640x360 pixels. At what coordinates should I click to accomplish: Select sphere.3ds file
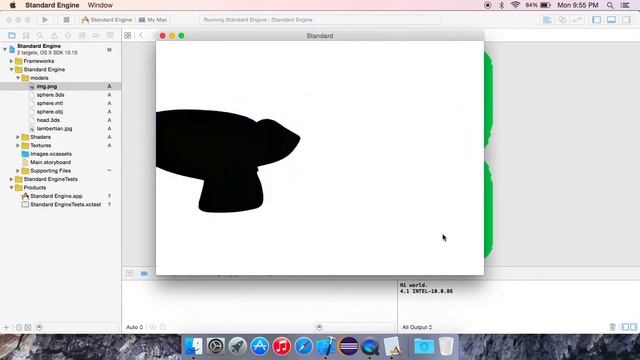(x=50, y=95)
